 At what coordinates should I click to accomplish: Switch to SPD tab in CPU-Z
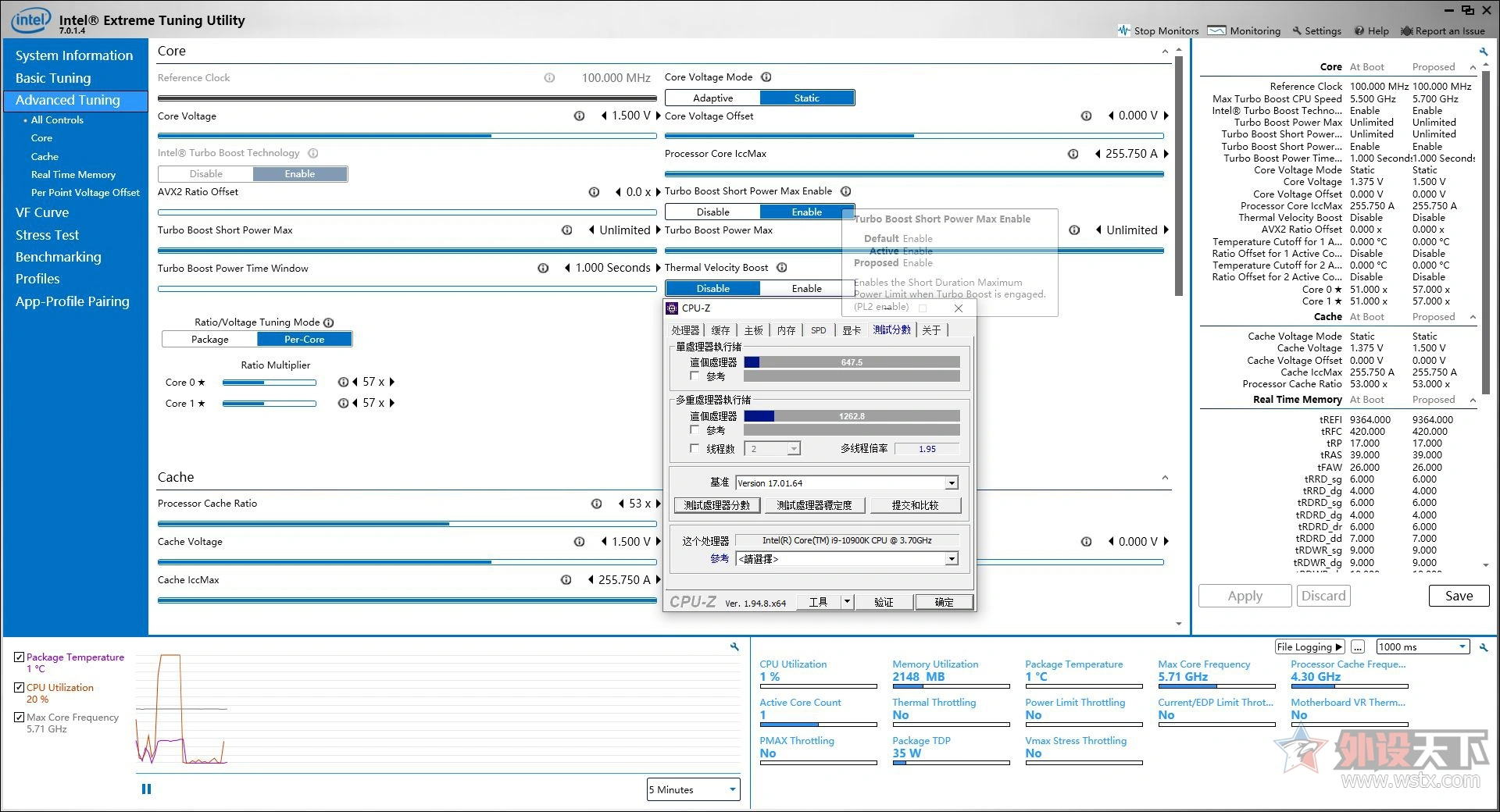tap(818, 330)
